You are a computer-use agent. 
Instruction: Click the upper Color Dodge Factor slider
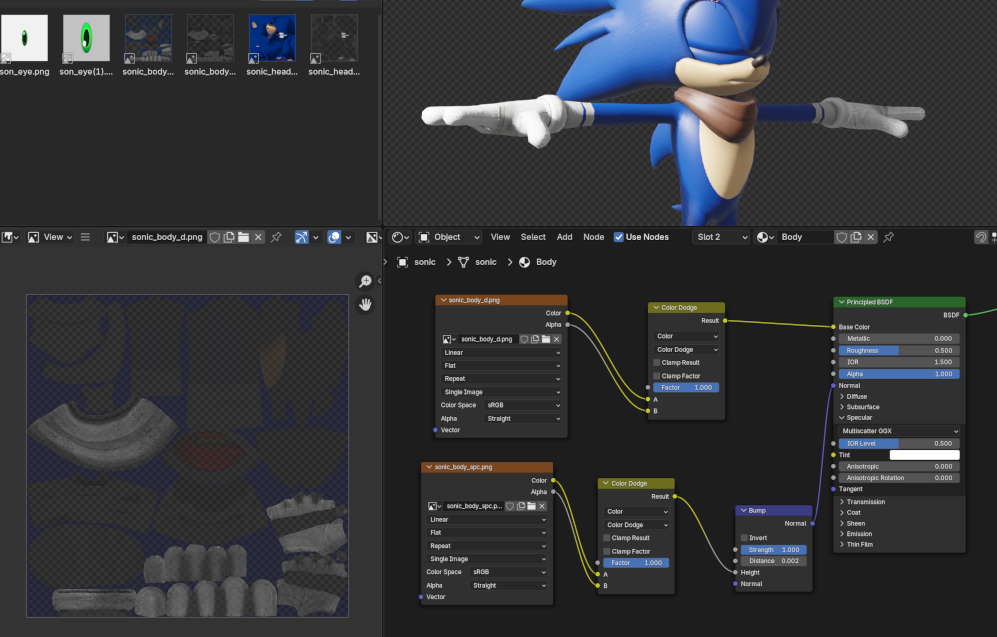[687, 388]
